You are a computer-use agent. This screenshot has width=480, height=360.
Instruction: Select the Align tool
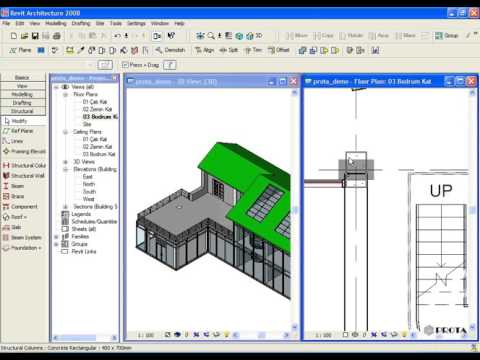204,50
